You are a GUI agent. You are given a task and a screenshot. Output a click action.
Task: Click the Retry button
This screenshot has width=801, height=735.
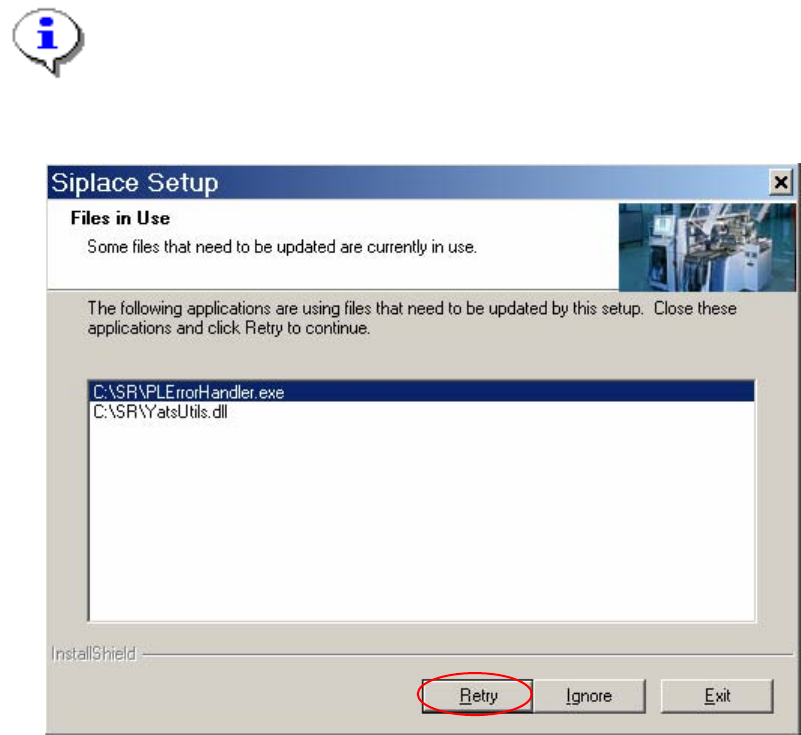pyautogui.click(x=478, y=696)
